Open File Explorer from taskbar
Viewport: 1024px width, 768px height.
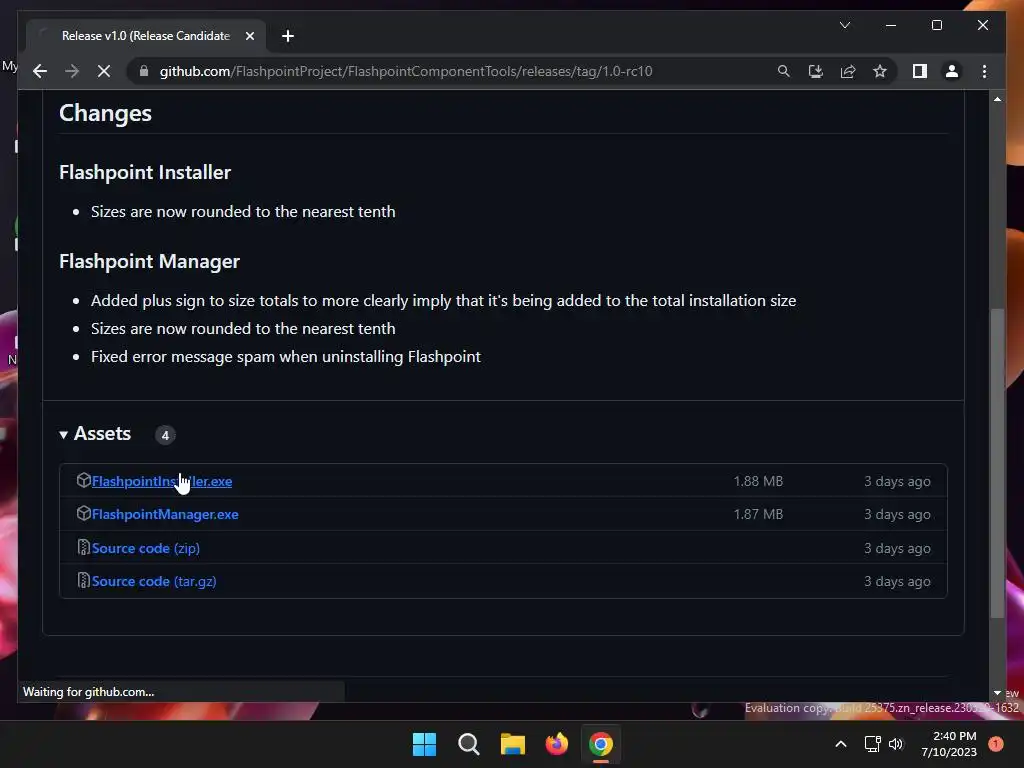tap(513, 744)
